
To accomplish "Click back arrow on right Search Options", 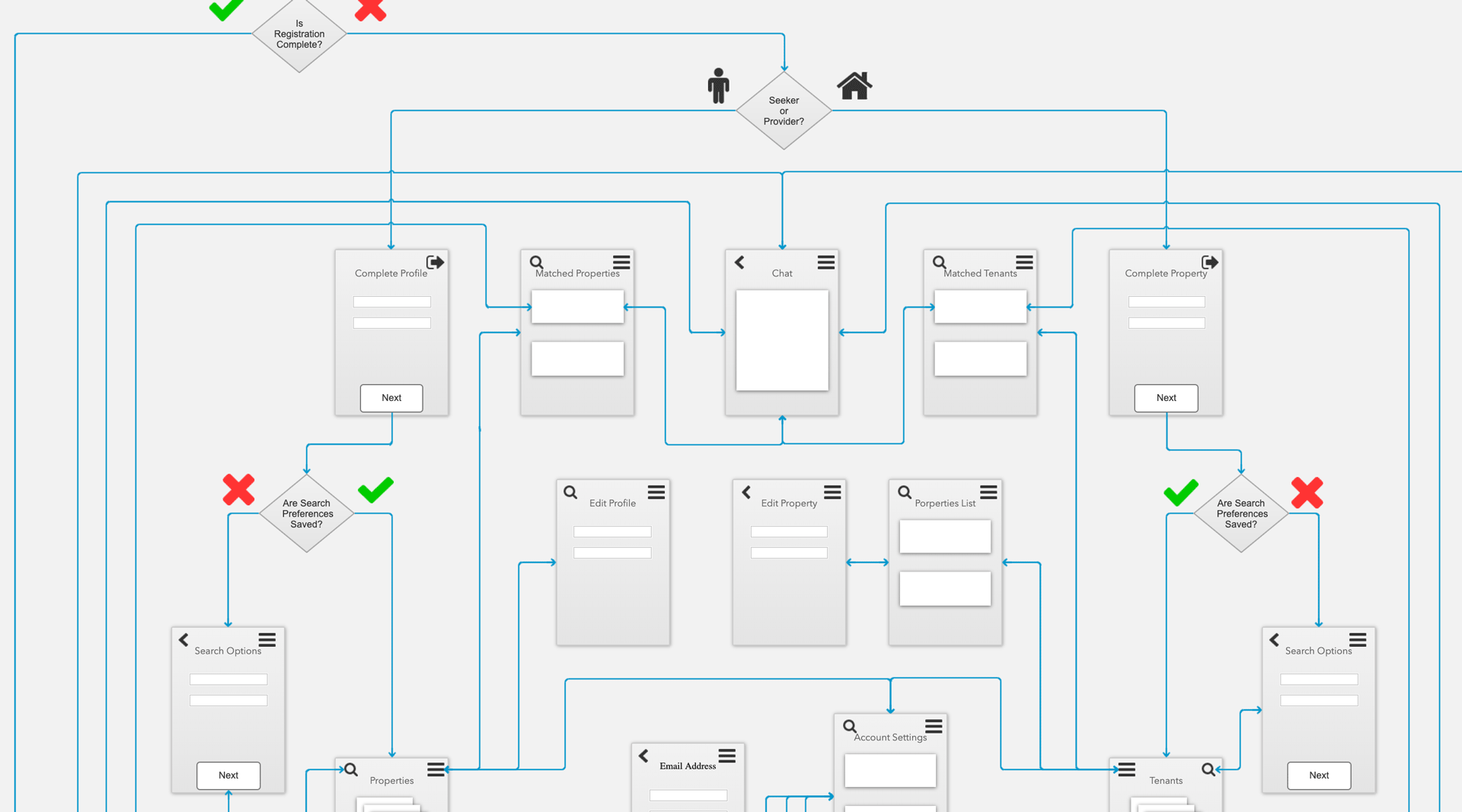I will 1274,640.
